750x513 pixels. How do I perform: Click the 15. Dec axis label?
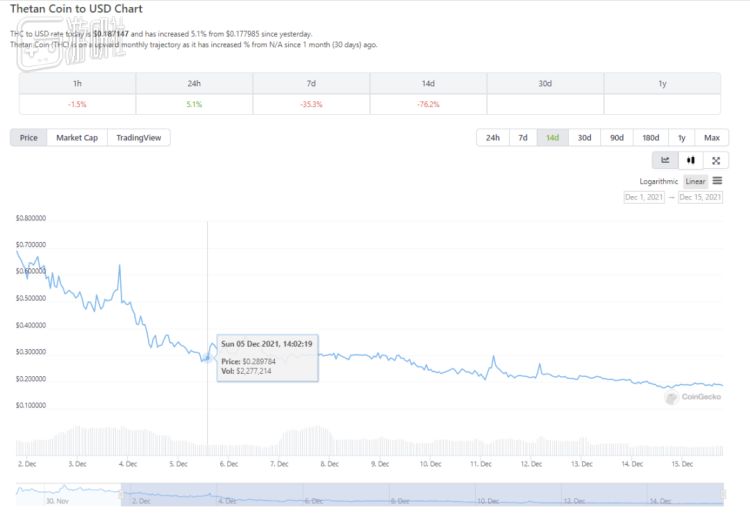coord(683,464)
